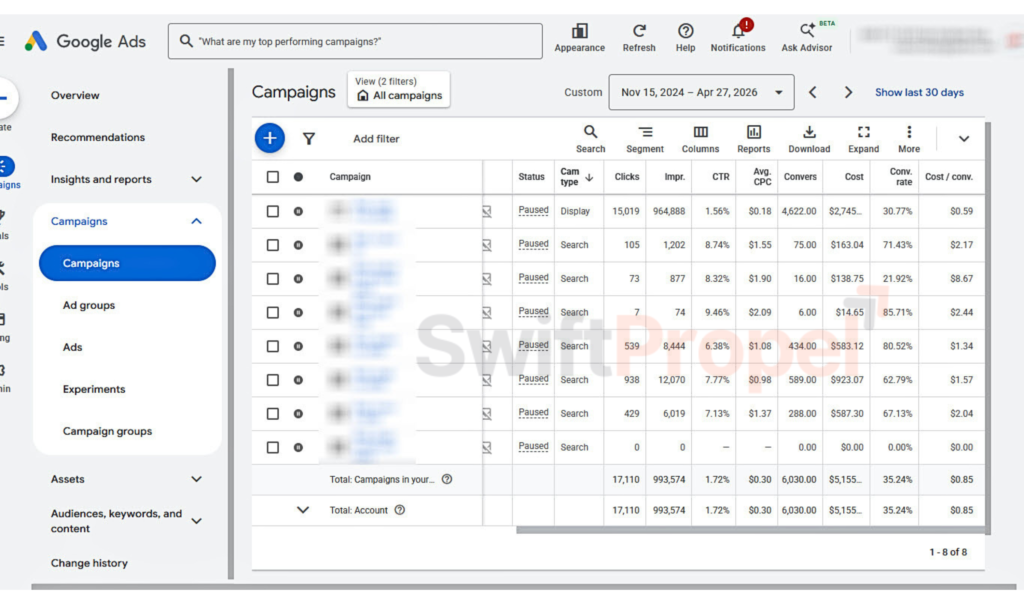Open View All campaigns filter selector
Screen dimensions: 1024x604
(398, 89)
